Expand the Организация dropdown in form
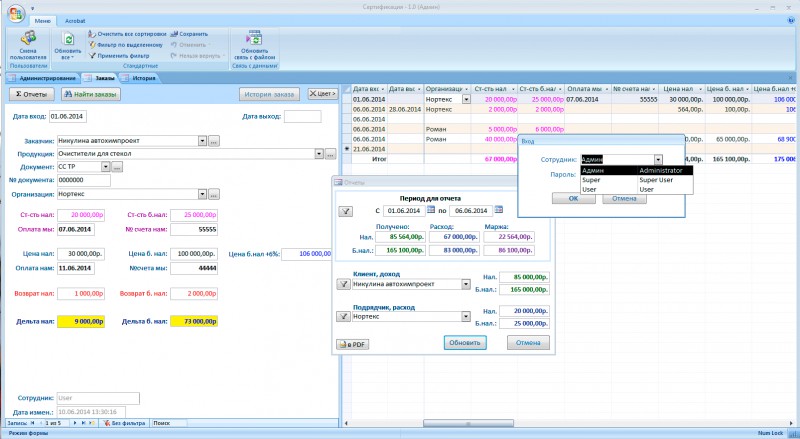The width and height of the screenshot is (800, 439). coord(202,194)
